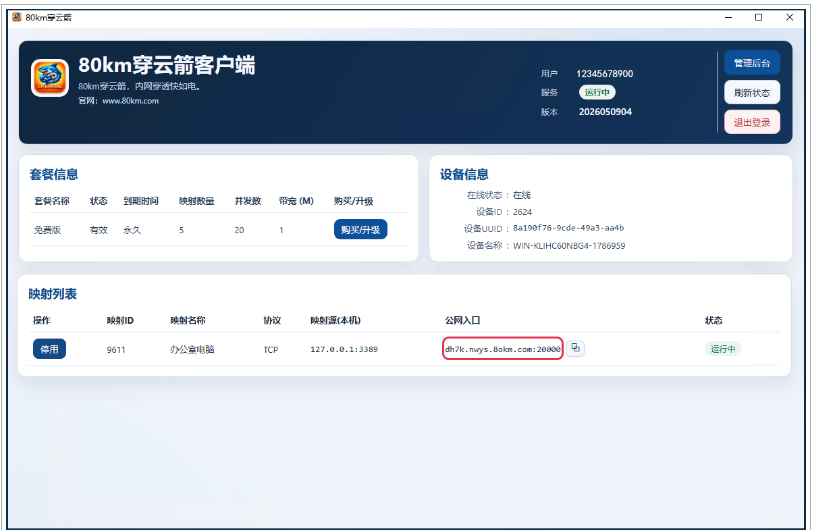The height and width of the screenshot is (530, 814).
Task: Click the 套餐信息 section heading
Action: [53, 174]
